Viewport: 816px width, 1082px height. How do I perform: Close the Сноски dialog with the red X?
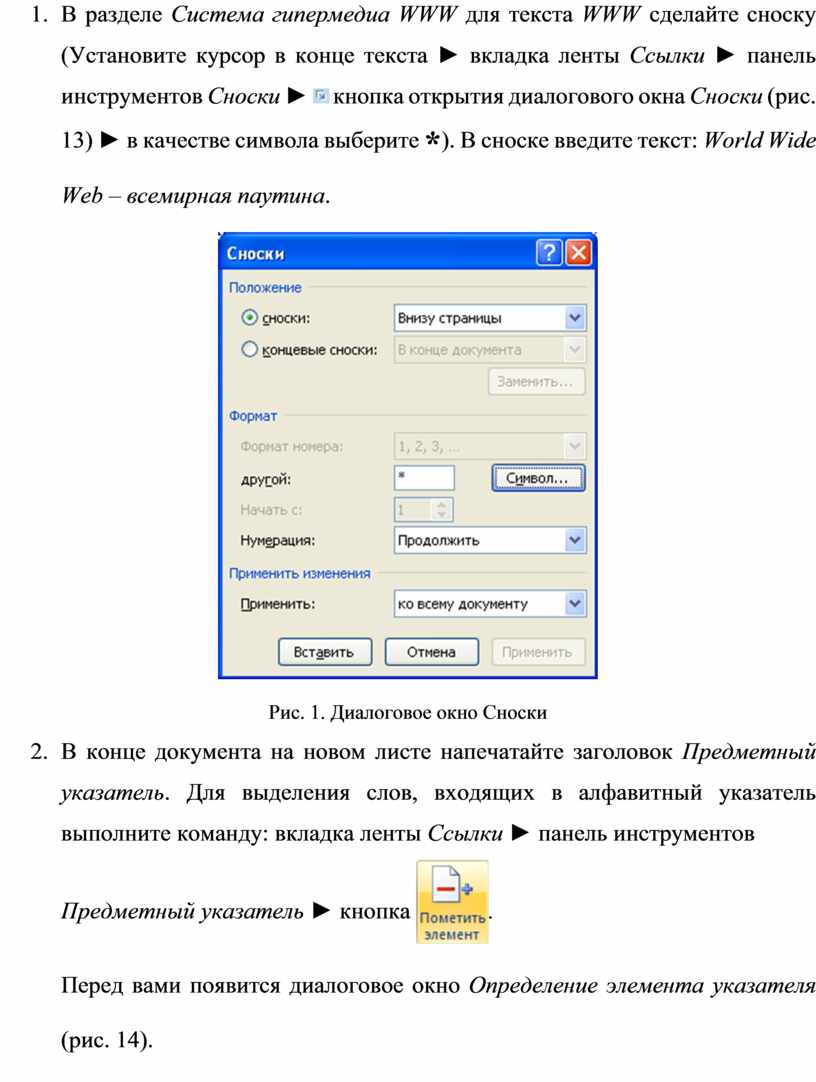point(578,253)
